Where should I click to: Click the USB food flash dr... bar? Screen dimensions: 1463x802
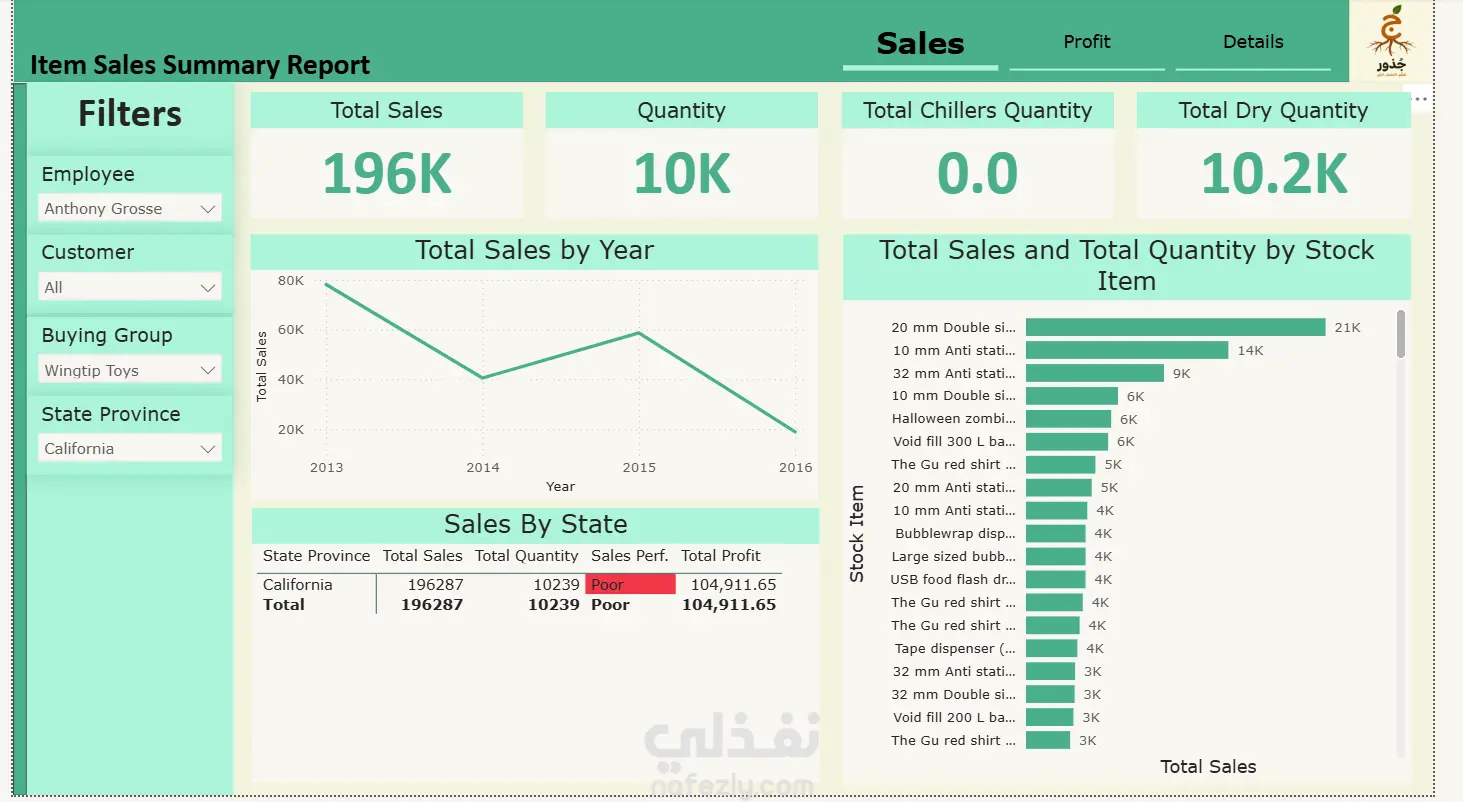click(x=1055, y=580)
